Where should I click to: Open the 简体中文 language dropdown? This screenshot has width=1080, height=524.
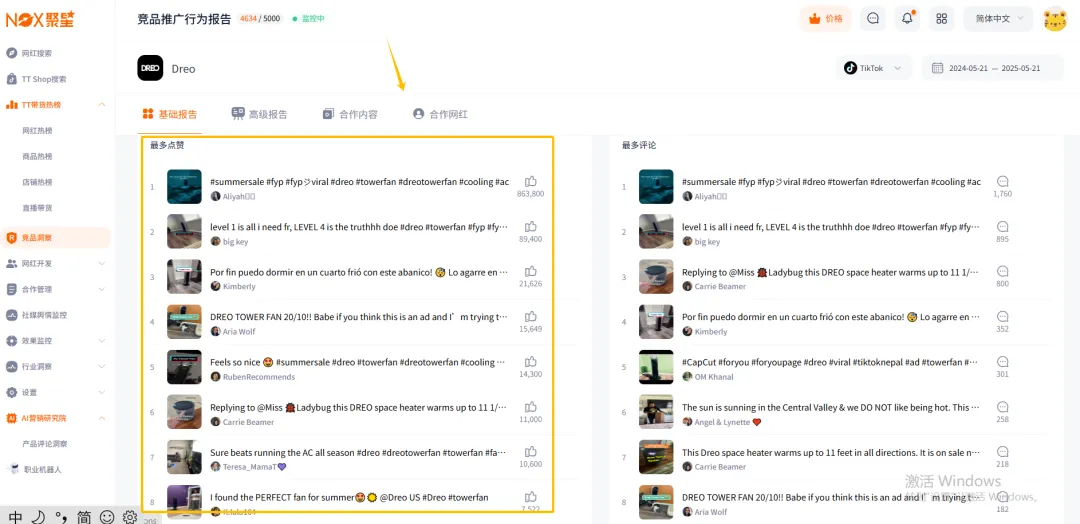click(x=998, y=19)
